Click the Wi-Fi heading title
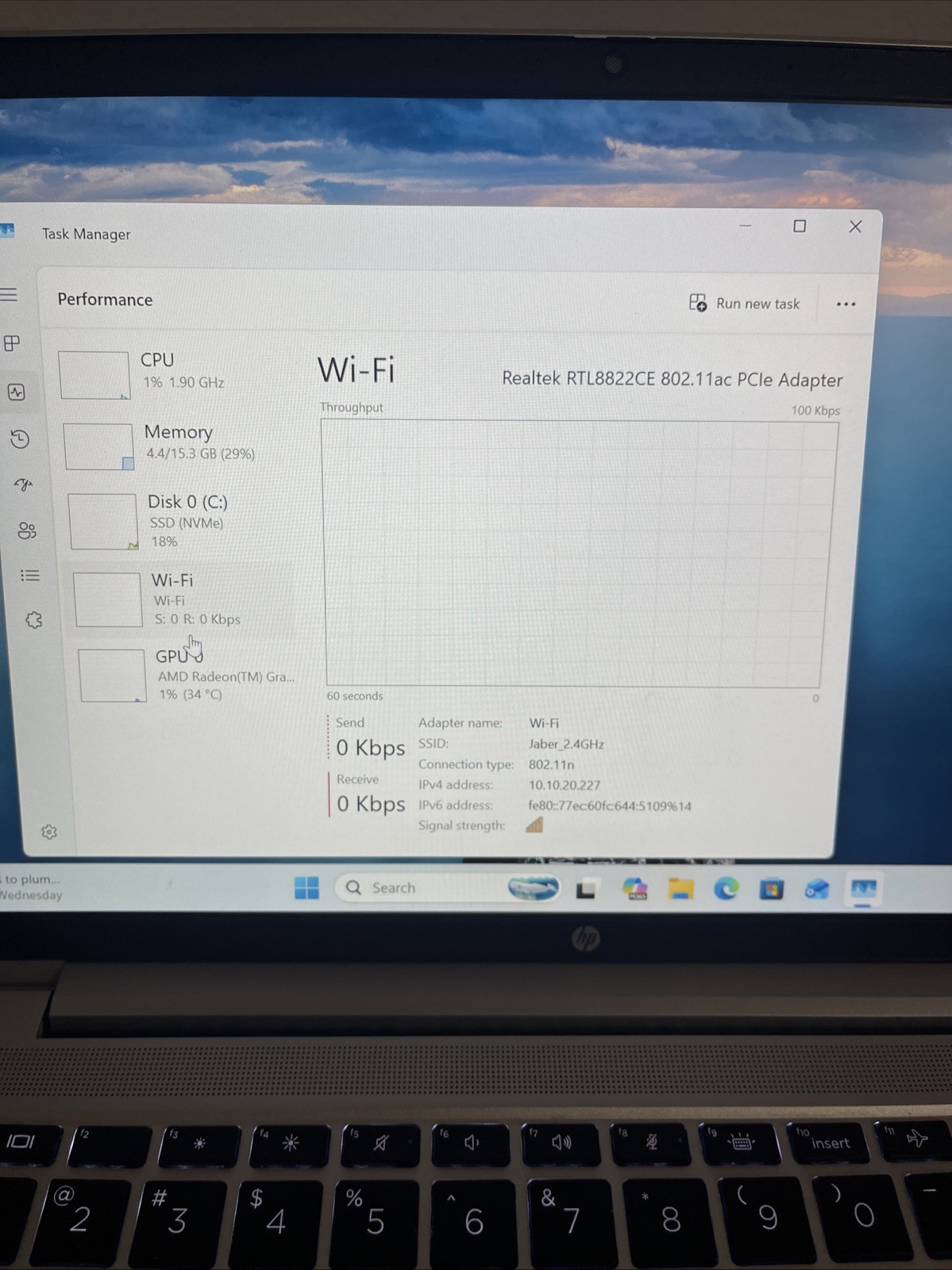 coord(356,369)
